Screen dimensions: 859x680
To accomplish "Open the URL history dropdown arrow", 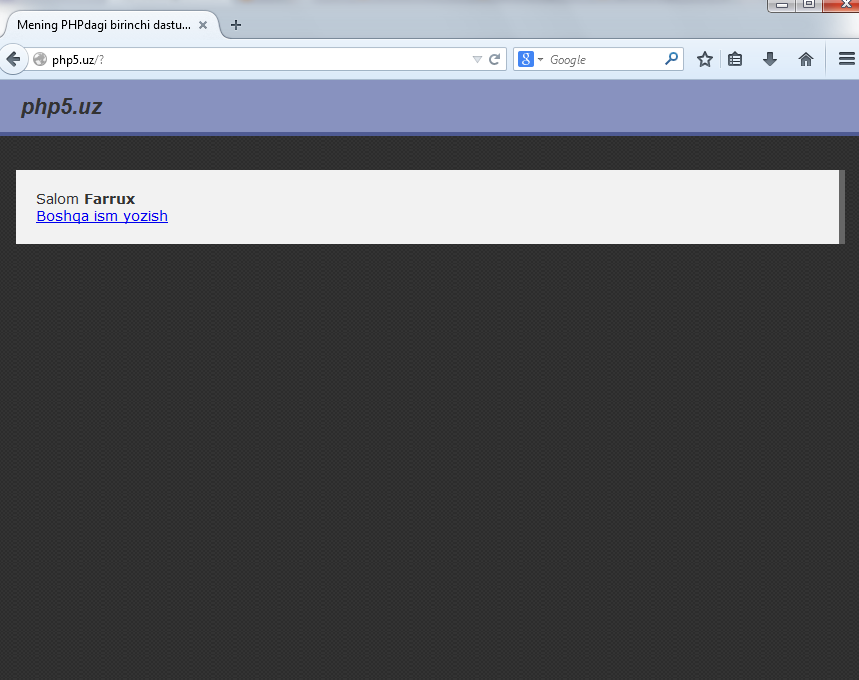I will (477, 59).
